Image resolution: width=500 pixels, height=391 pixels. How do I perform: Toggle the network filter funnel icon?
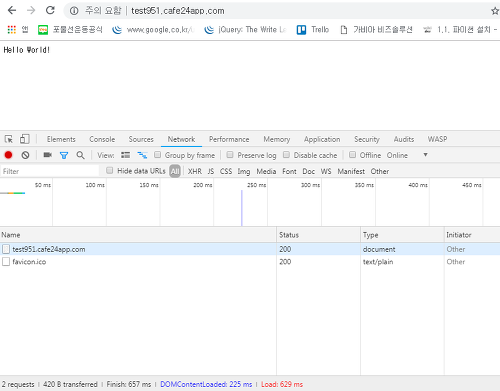pos(64,155)
